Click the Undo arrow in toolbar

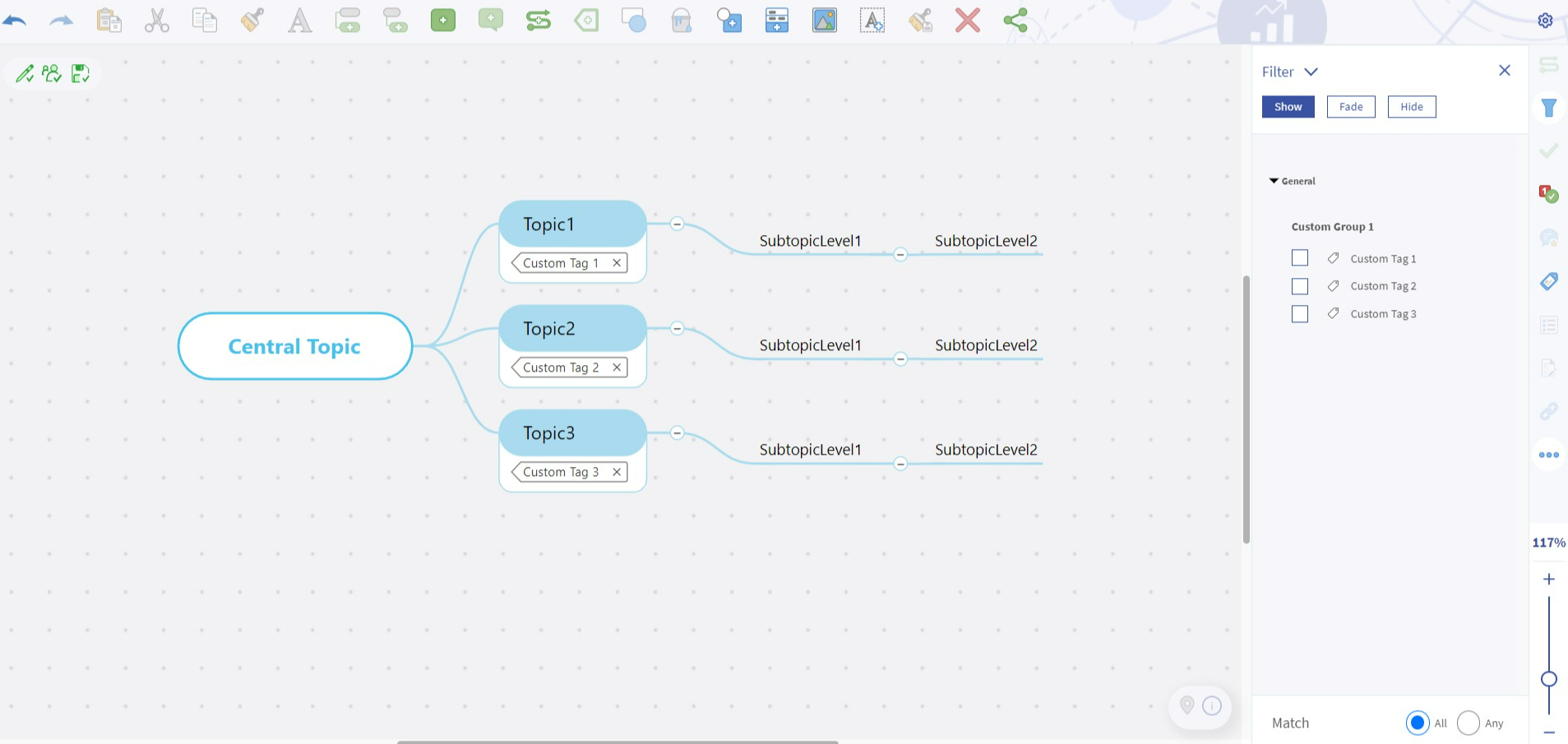(x=15, y=21)
